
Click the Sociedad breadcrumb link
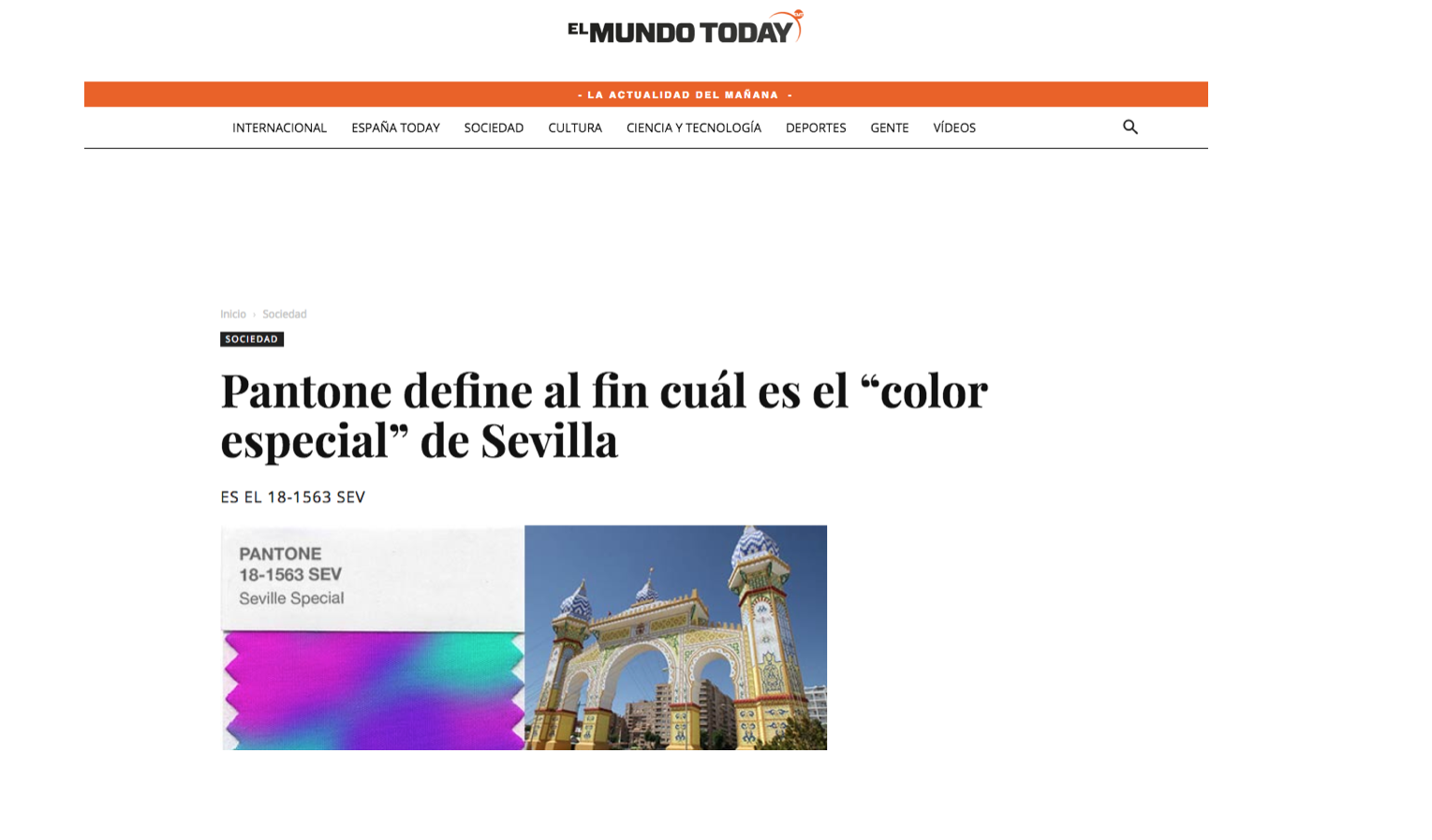coord(284,315)
